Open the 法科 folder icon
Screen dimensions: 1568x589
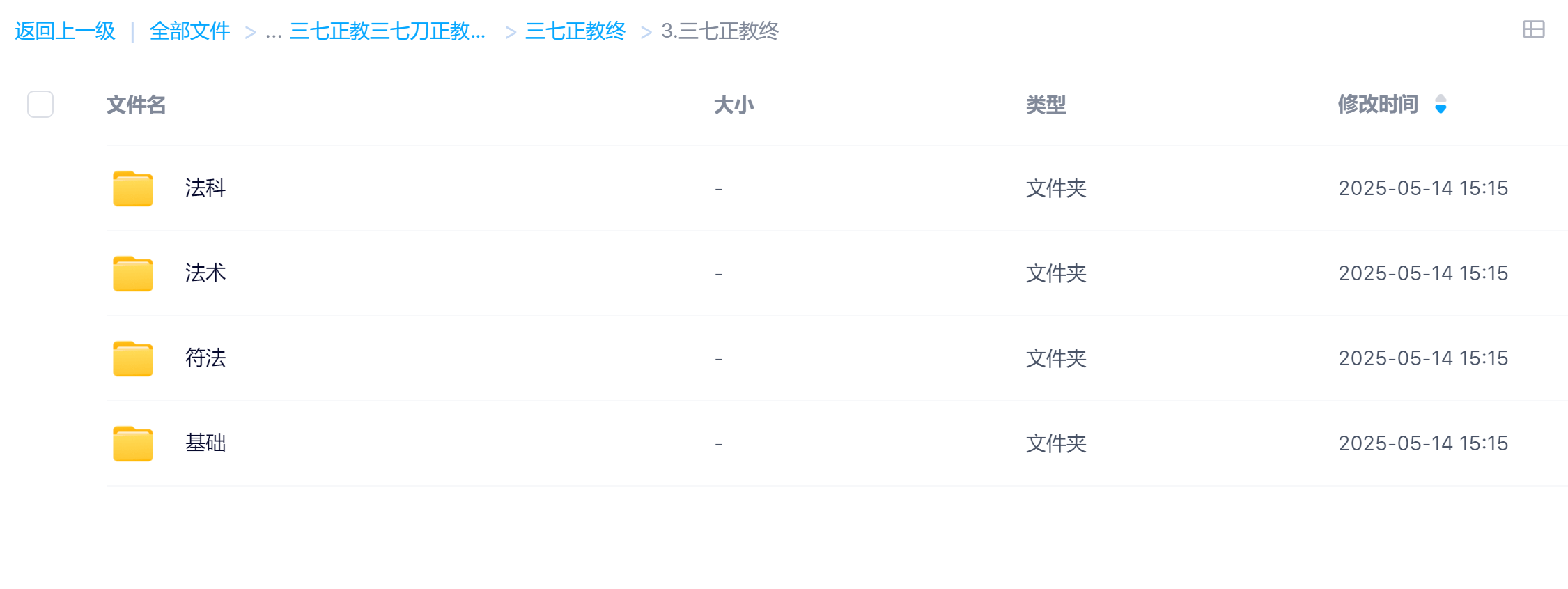click(x=133, y=189)
